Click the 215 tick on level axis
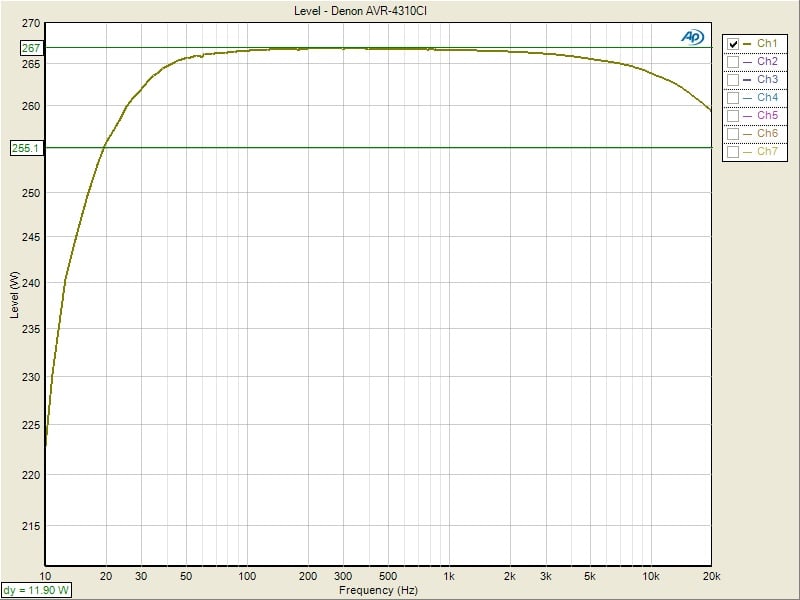The height and width of the screenshot is (600, 800). (x=30, y=526)
